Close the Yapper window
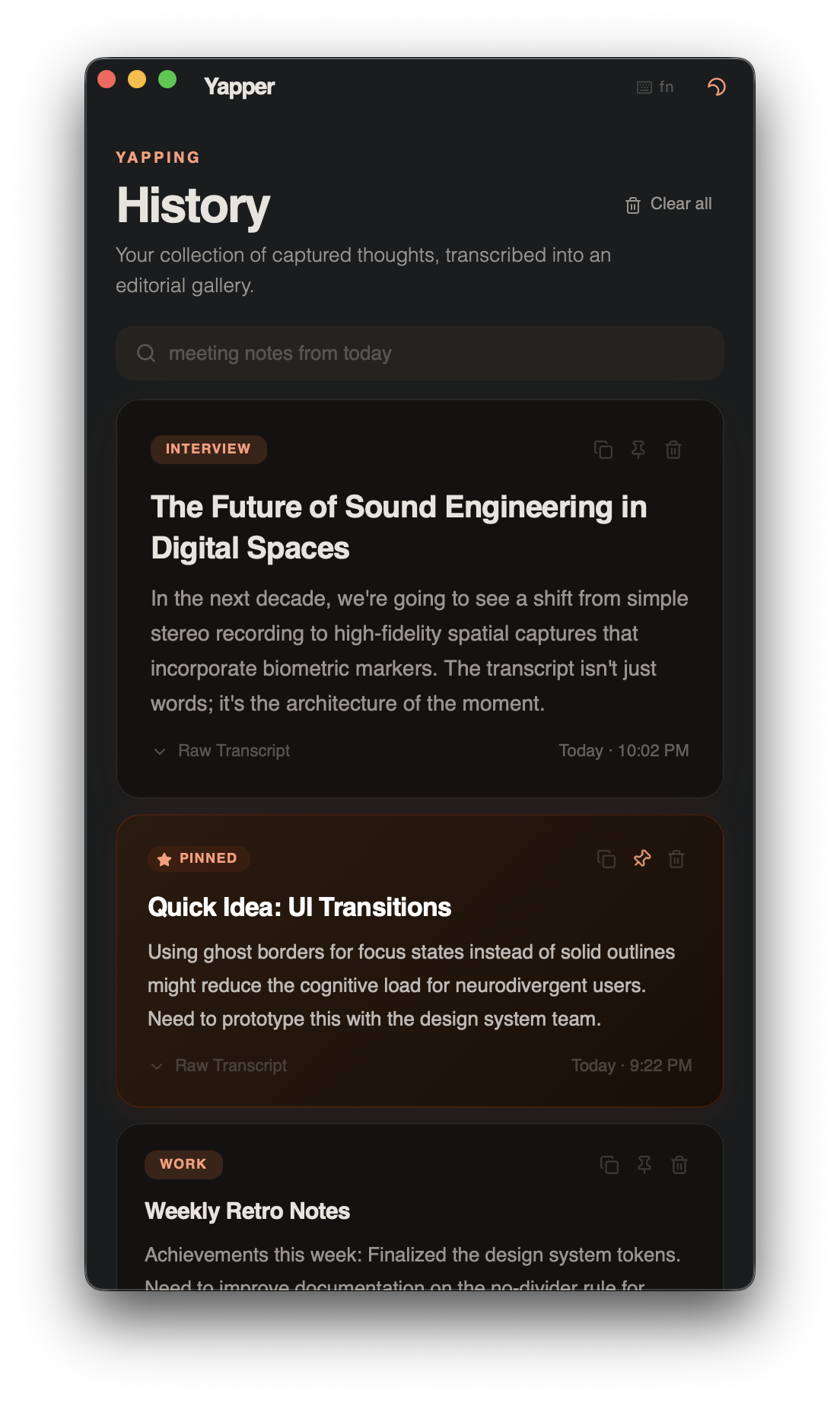The height and width of the screenshot is (1403, 840). [107, 79]
